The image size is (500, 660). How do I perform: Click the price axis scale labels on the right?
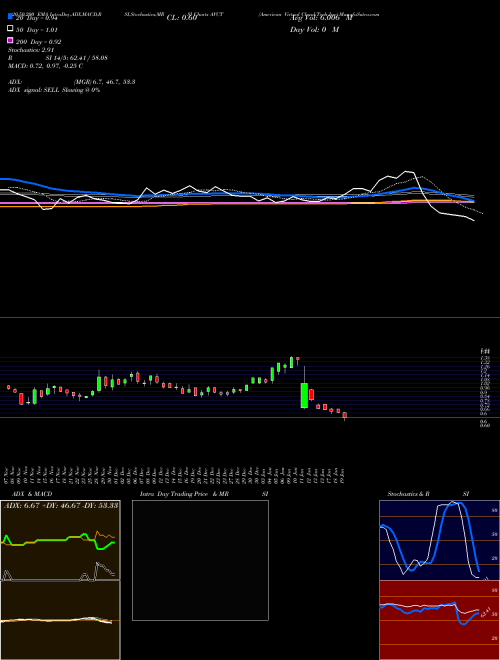coord(485,388)
